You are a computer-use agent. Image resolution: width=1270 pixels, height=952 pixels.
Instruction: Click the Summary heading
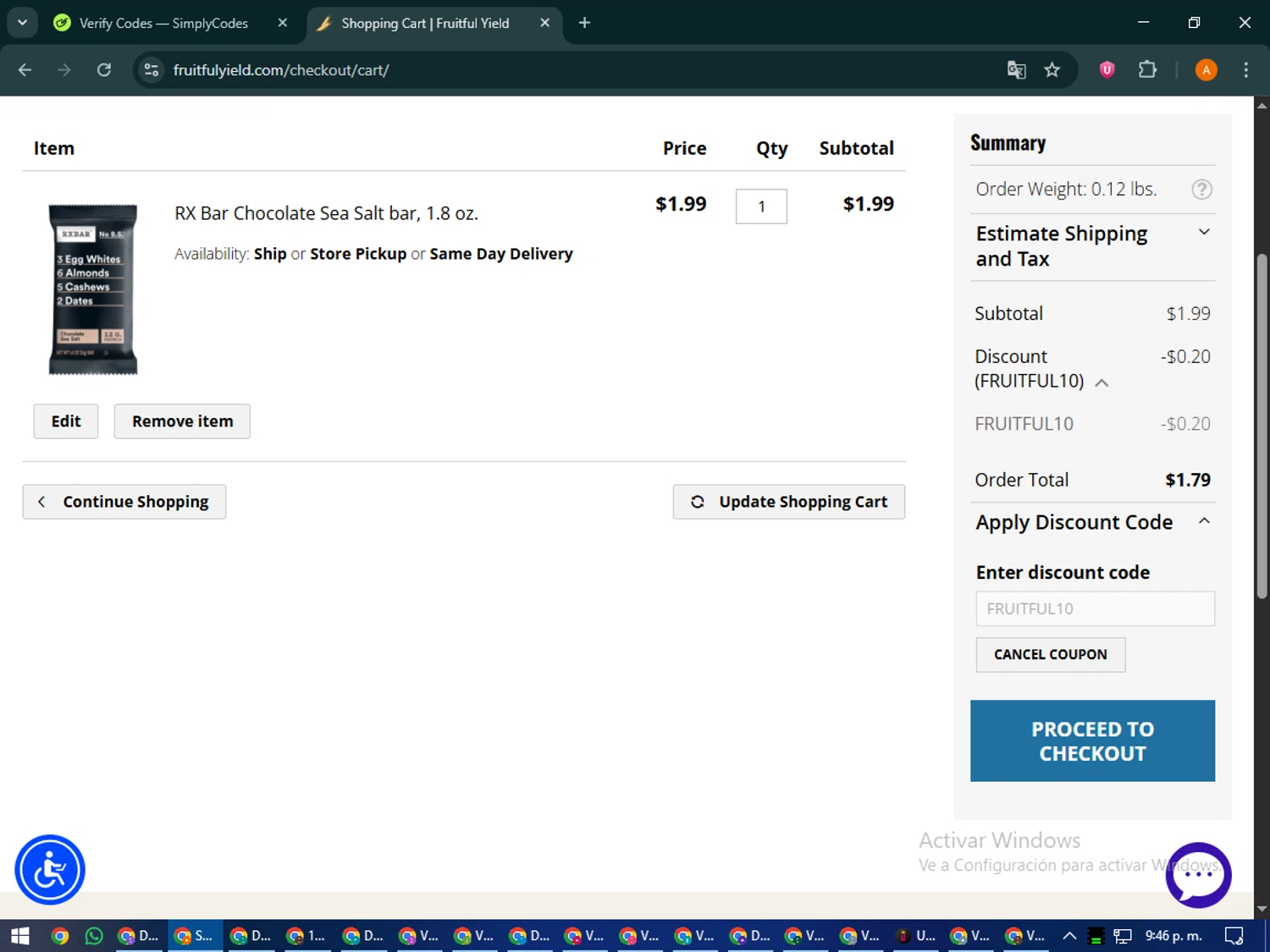[1008, 143]
